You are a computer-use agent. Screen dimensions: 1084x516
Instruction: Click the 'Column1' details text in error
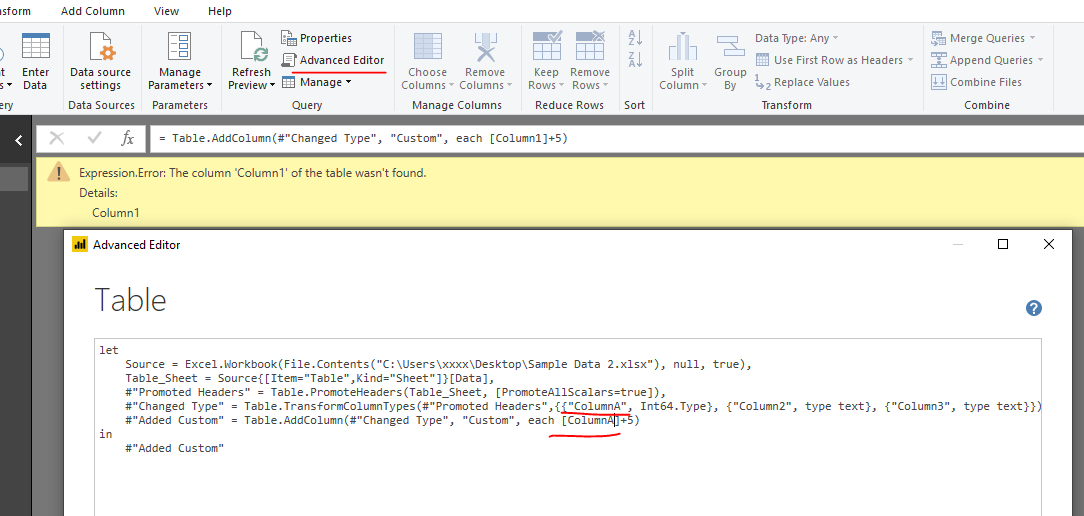click(115, 213)
